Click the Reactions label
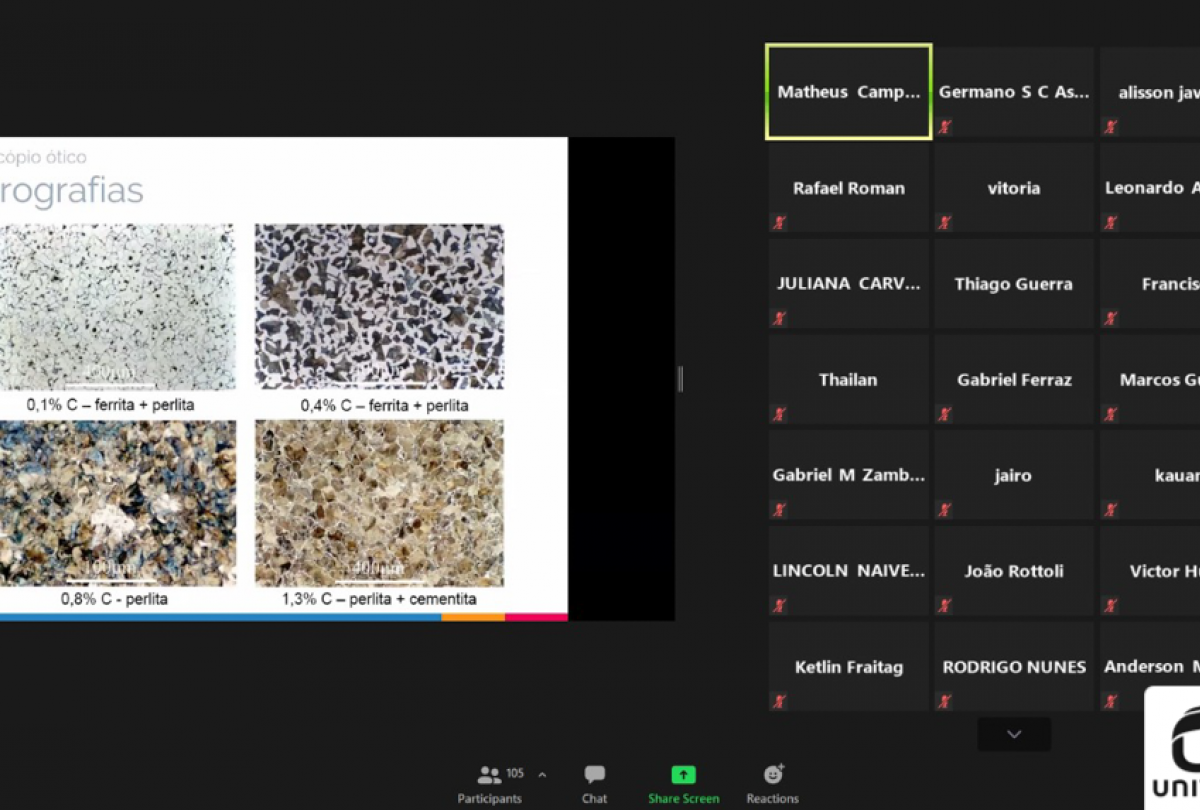The width and height of the screenshot is (1200, 810). 773,798
